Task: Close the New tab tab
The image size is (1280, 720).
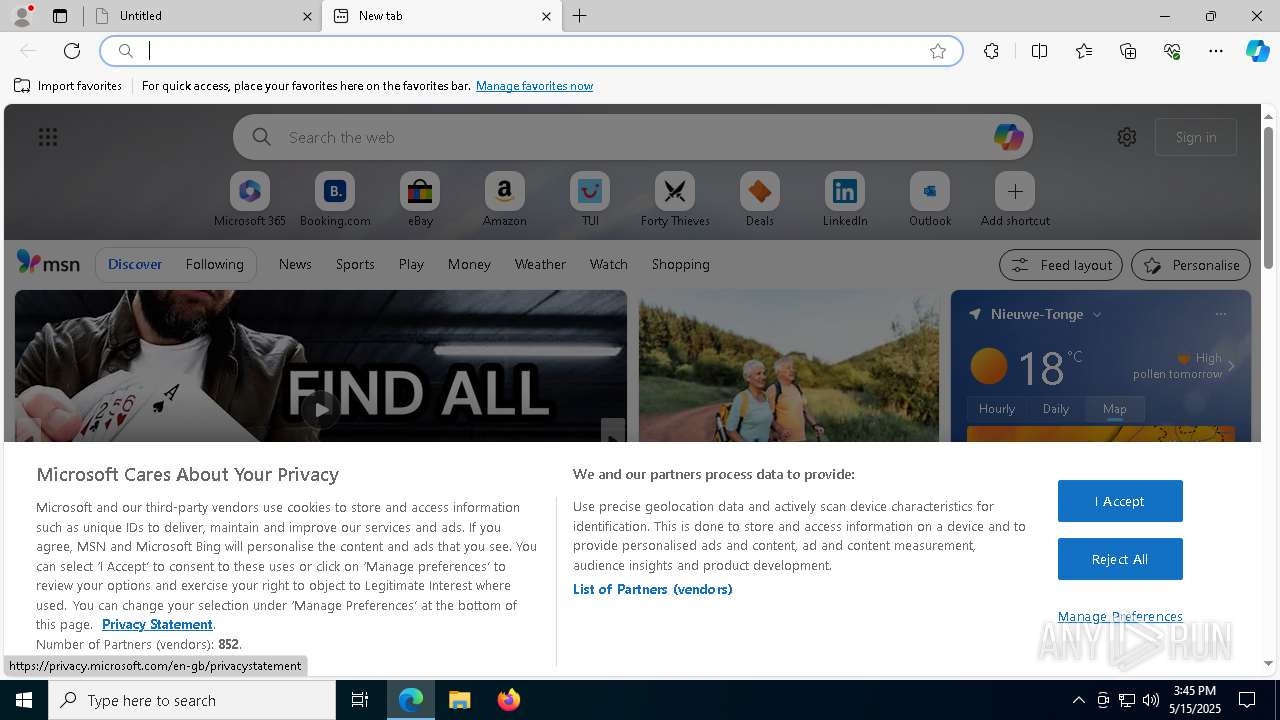Action: [x=546, y=16]
